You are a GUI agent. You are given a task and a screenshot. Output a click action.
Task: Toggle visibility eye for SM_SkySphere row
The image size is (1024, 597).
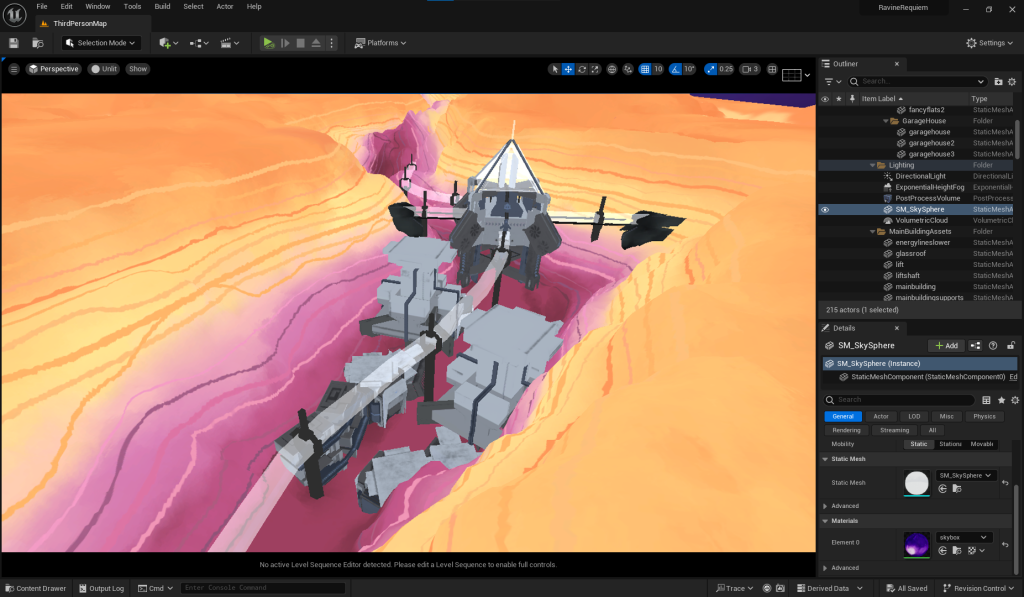click(825, 210)
